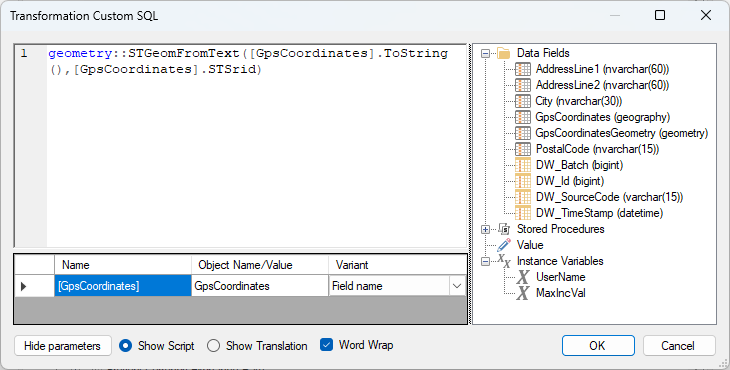Click the Value pencil icon
This screenshot has height=370, width=730.
pyautogui.click(x=504, y=245)
